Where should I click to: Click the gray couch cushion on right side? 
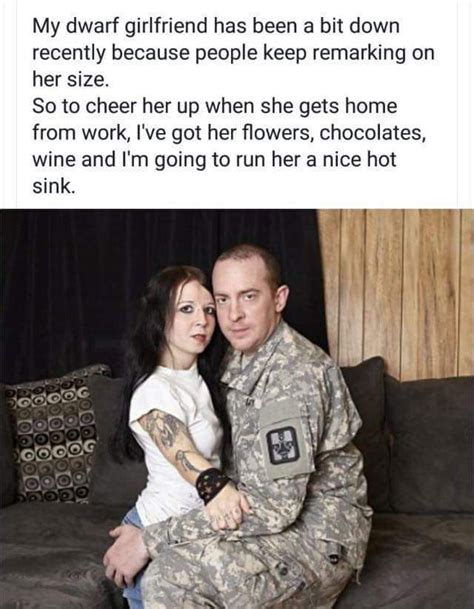pos(427,447)
